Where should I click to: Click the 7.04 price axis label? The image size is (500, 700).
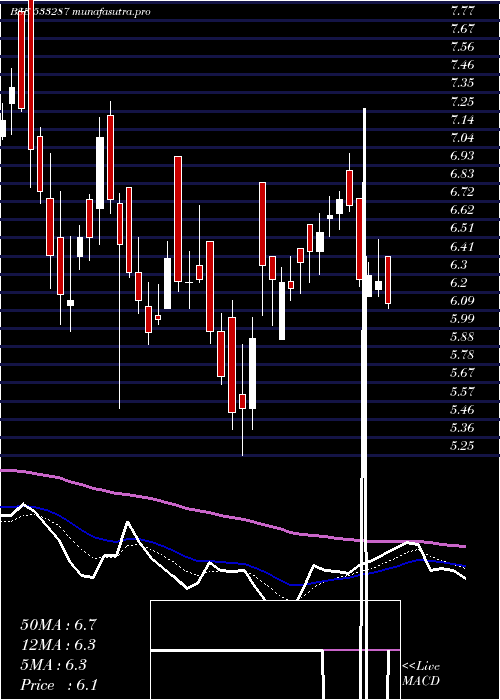[462, 138]
